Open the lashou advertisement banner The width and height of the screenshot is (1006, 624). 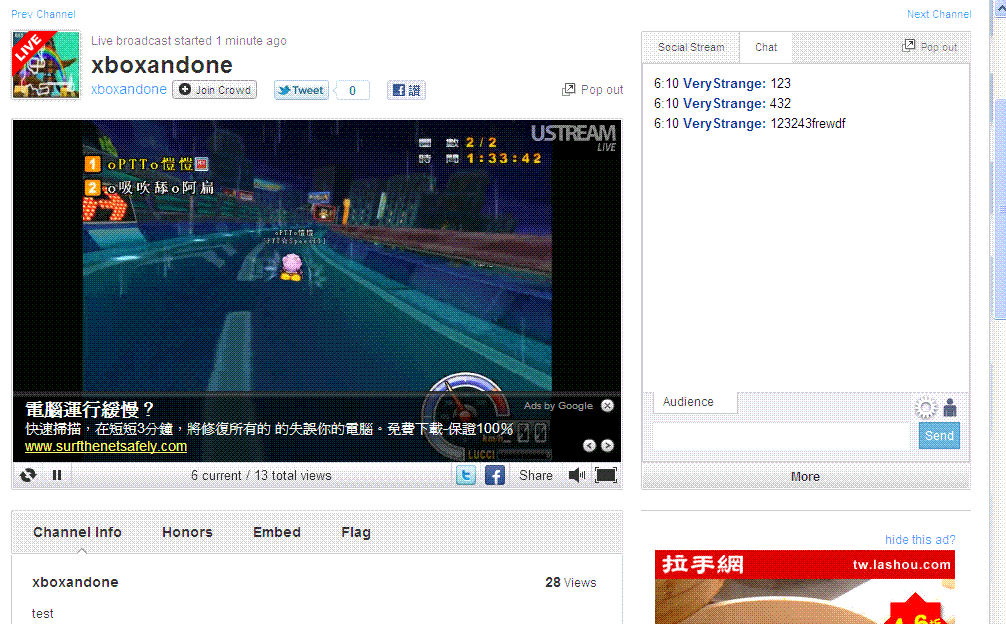(x=805, y=587)
